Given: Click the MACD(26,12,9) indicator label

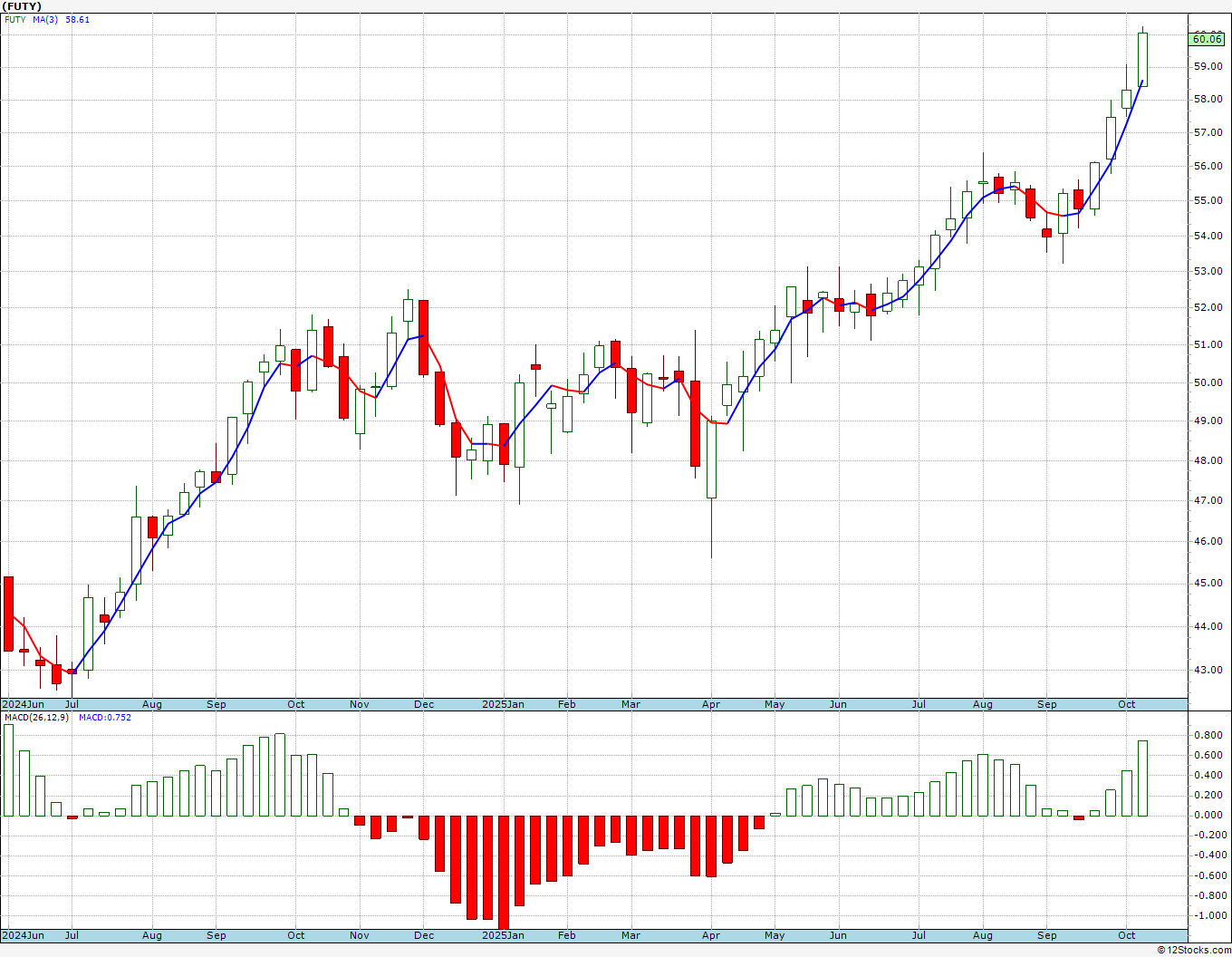Looking at the screenshot, I should (36, 718).
